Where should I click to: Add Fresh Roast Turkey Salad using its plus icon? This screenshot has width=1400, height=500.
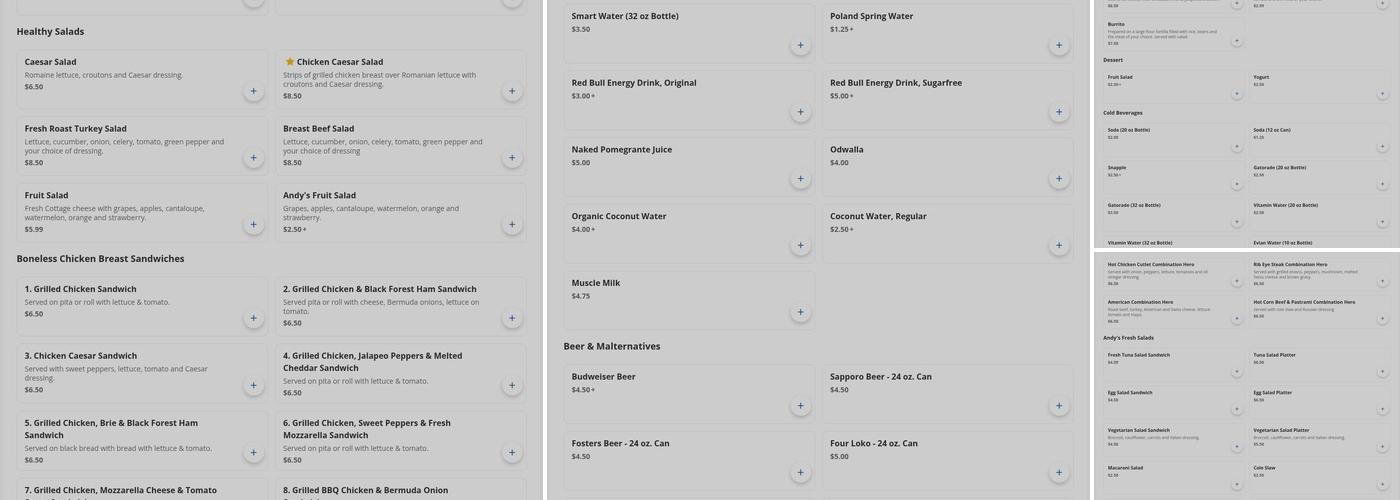pyautogui.click(x=253, y=158)
